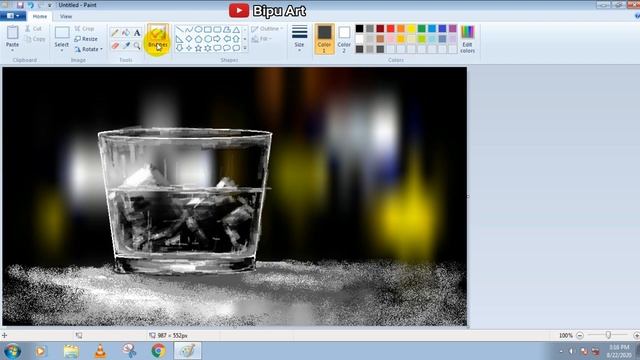The image size is (640, 360).
Task: Switch to the Home ribbon tab
Action: click(40, 16)
